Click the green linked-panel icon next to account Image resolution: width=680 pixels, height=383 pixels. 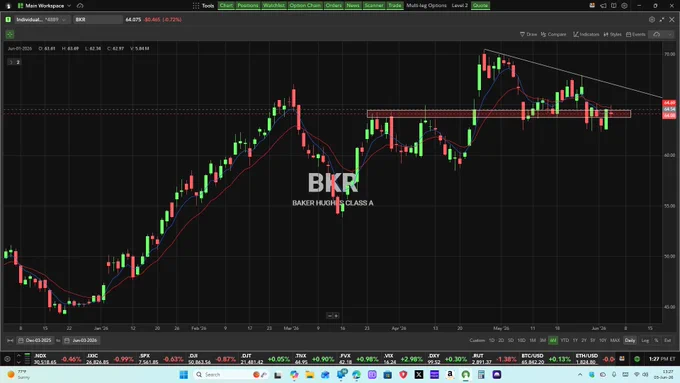[x=8, y=20]
